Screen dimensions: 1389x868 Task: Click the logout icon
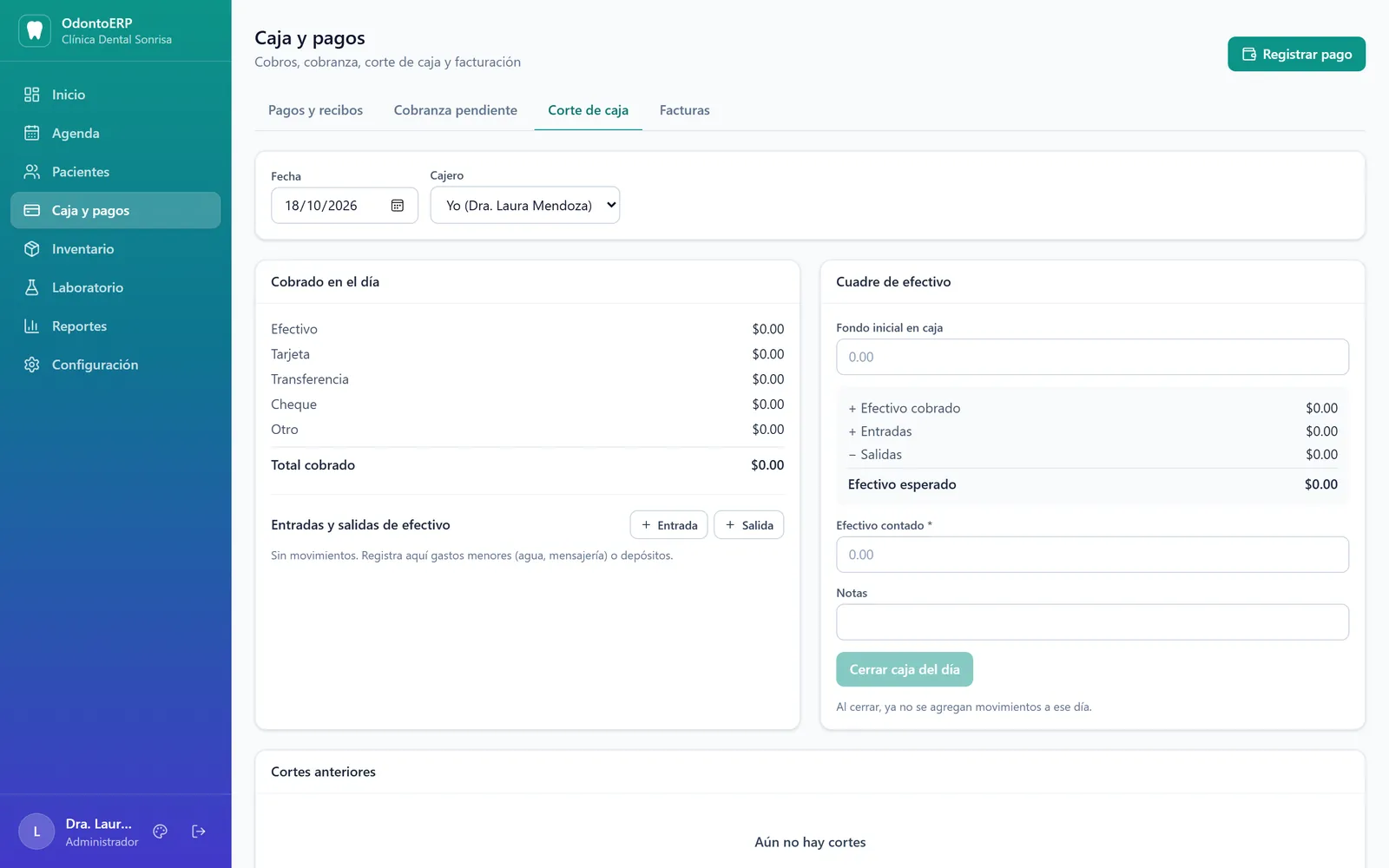pyautogui.click(x=199, y=832)
